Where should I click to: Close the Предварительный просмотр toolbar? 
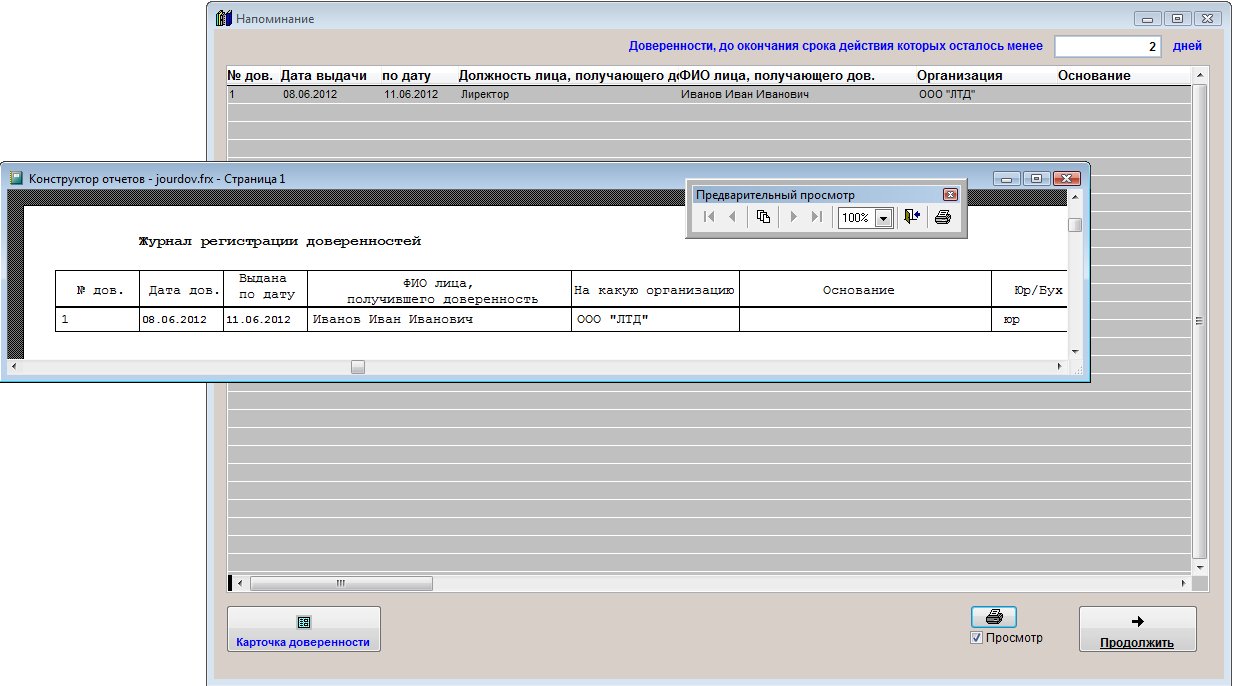(950, 195)
